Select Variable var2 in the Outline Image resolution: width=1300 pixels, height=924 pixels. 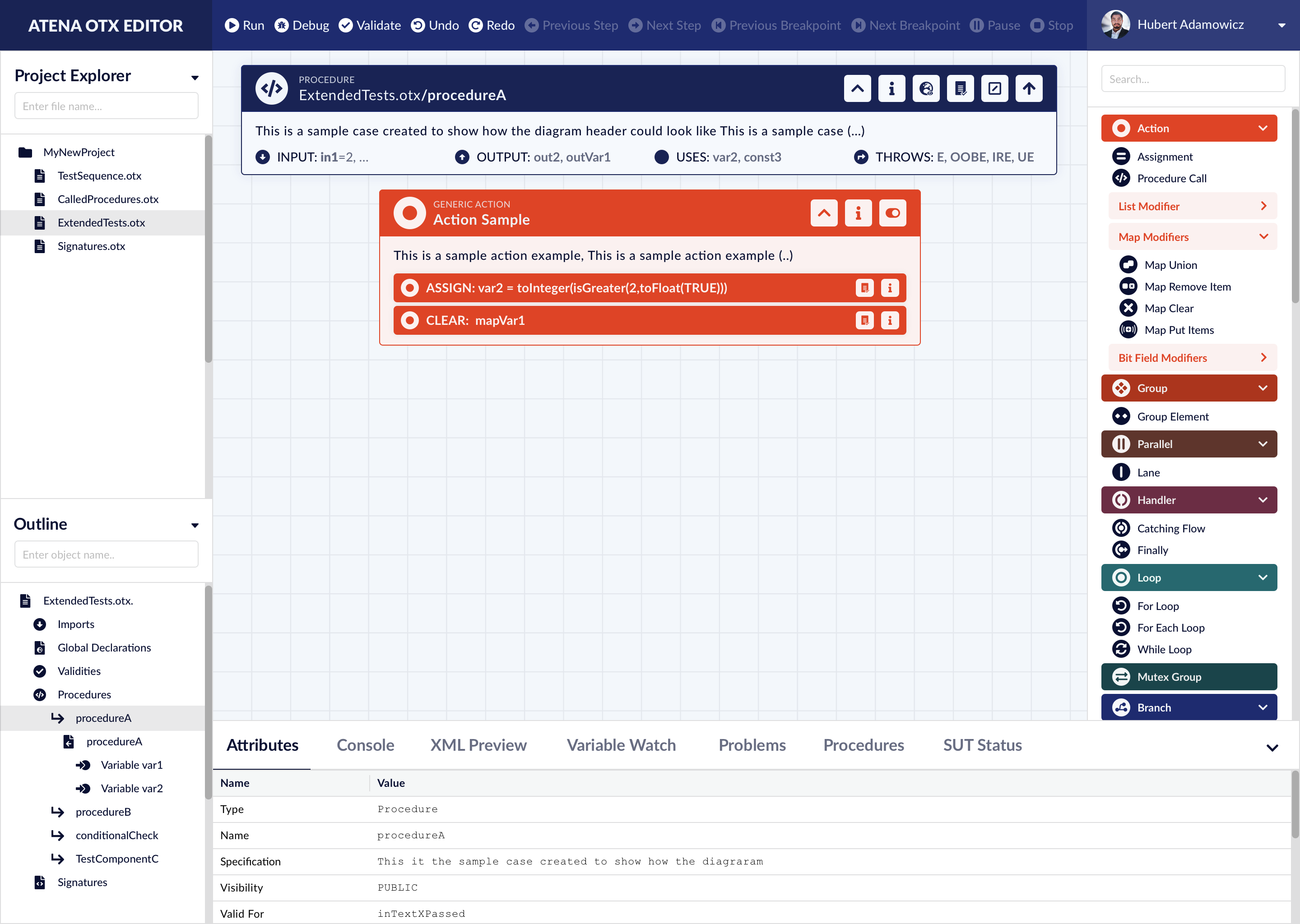pos(131,788)
